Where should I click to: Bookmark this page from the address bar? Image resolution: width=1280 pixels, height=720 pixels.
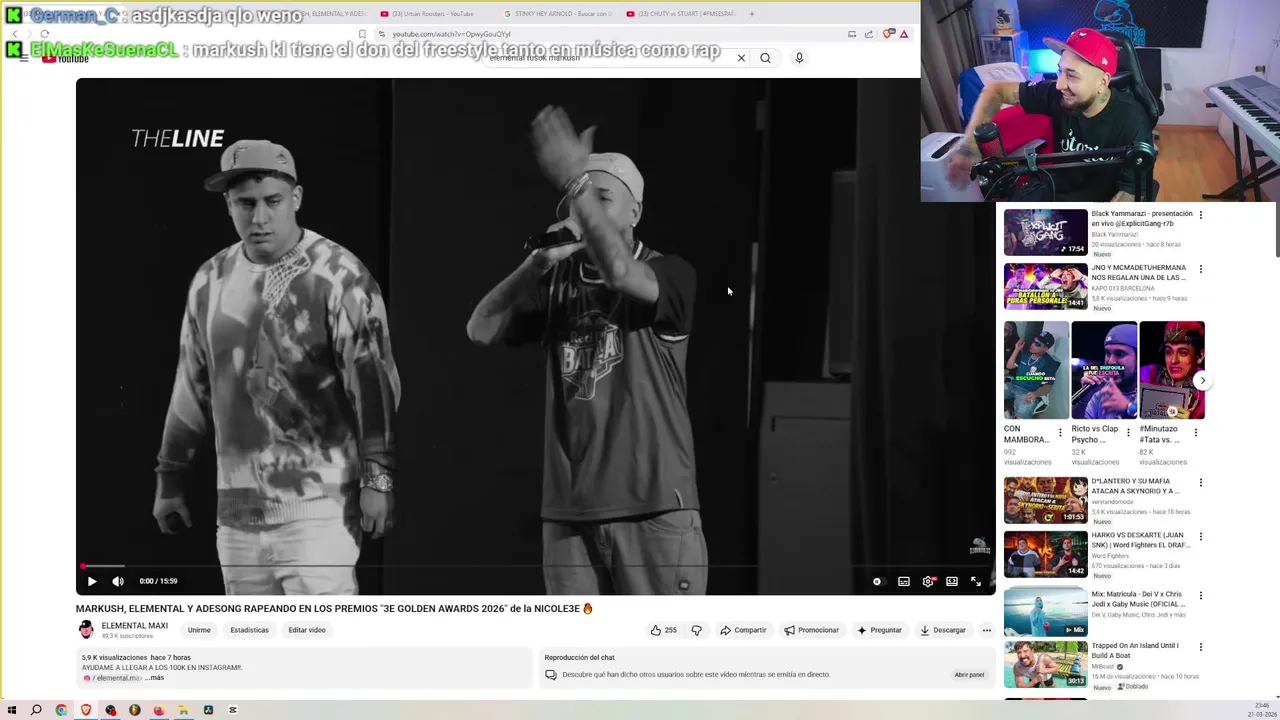(x=362, y=34)
